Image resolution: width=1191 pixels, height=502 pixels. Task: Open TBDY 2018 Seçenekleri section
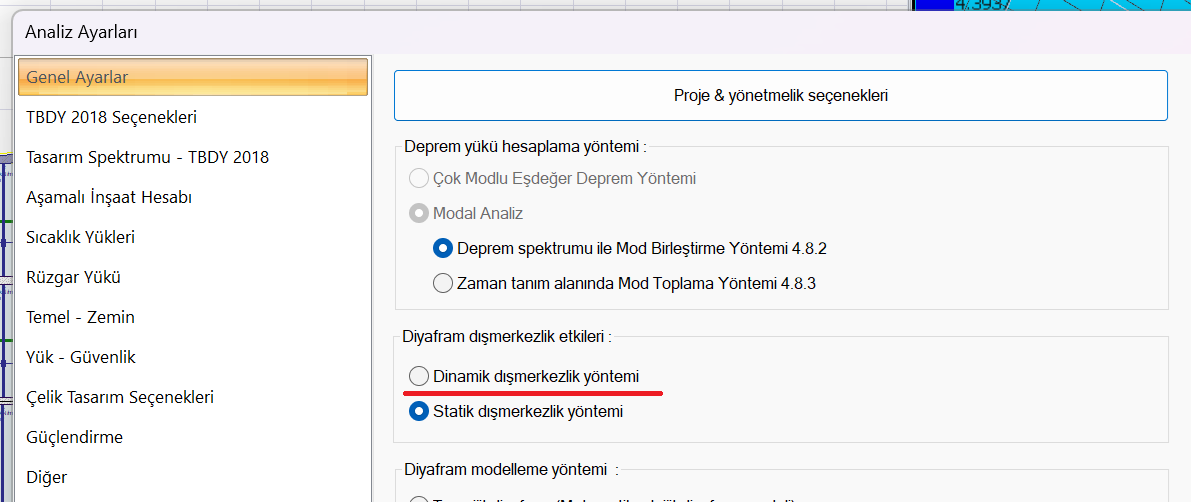coord(111,117)
